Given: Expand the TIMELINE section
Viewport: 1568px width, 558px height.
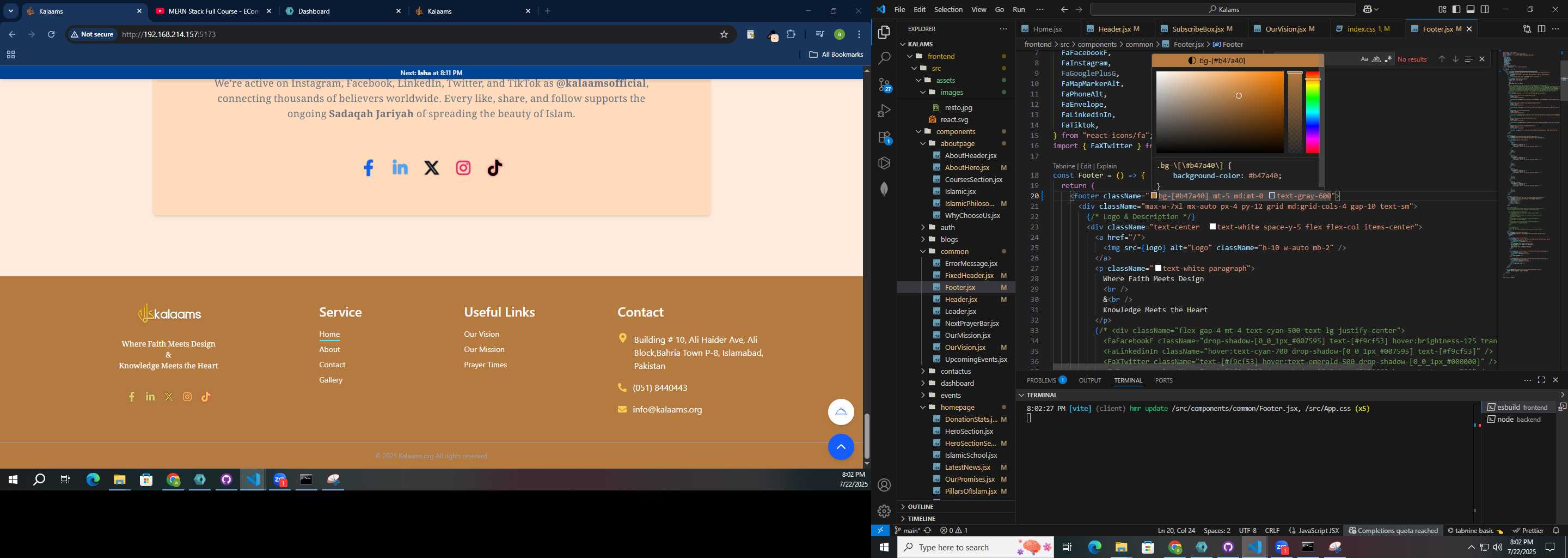Looking at the screenshot, I should [x=921, y=519].
